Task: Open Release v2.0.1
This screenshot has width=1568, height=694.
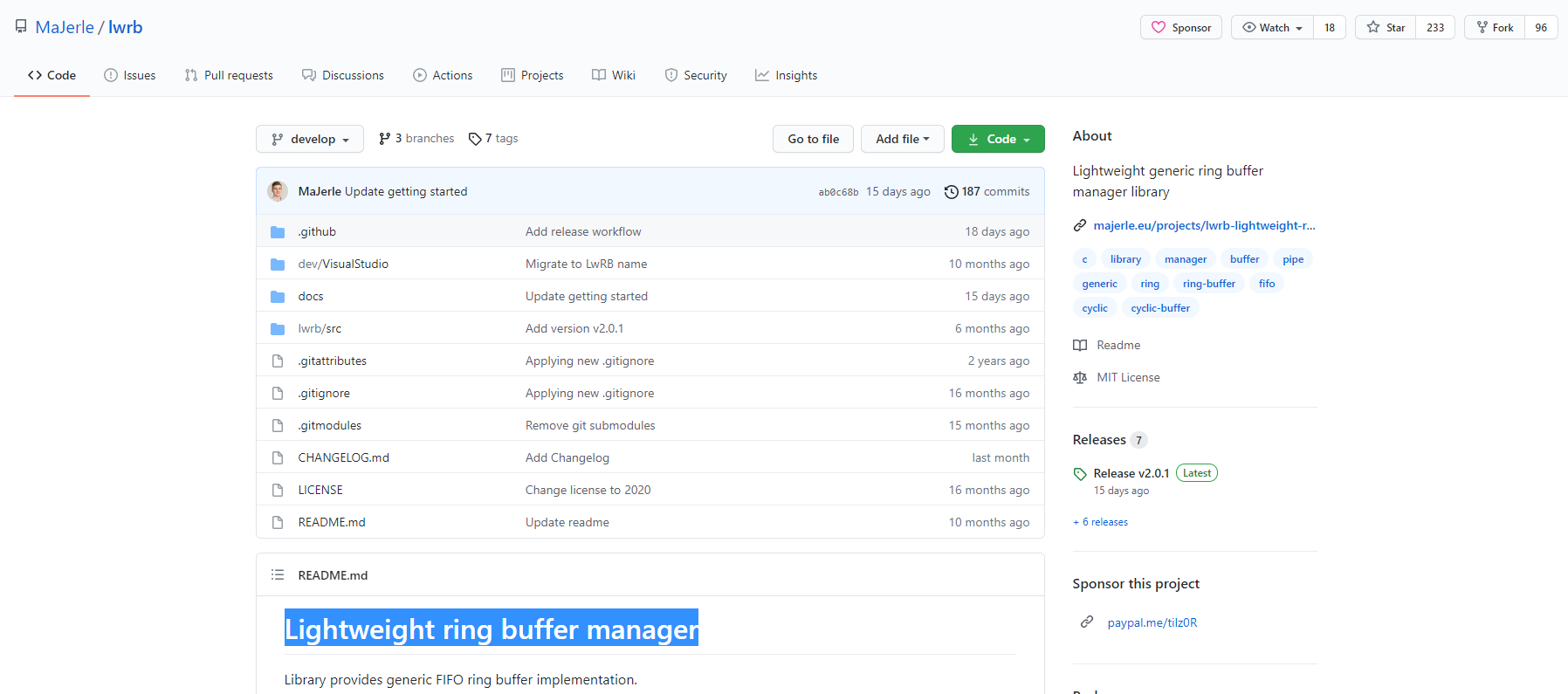Action: [x=1131, y=473]
